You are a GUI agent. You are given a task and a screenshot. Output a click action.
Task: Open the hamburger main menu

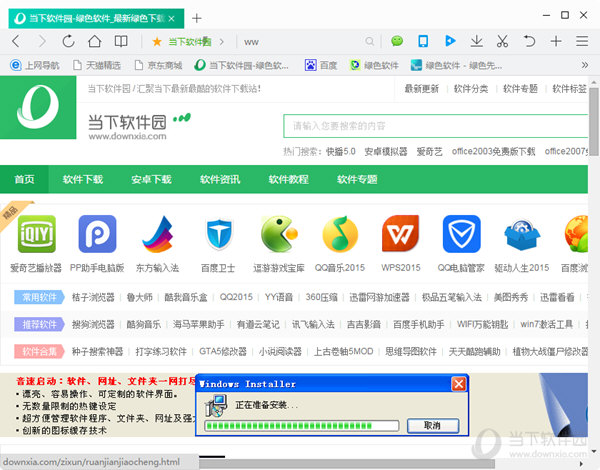582,41
